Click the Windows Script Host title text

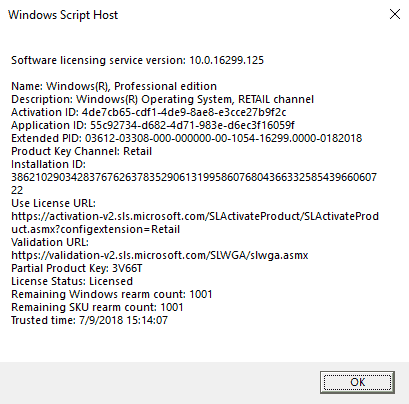coord(63,15)
